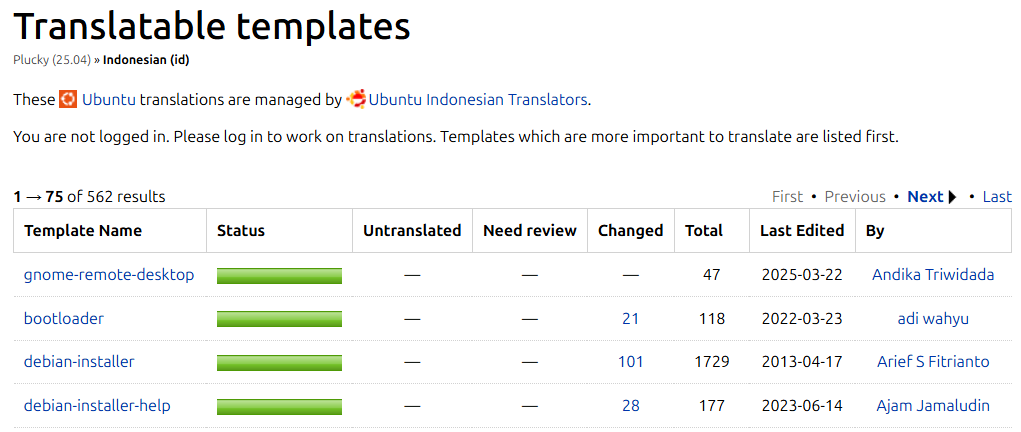Click the Ubuntu logo icon
Image resolution: width=1021 pixels, height=432 pixels.
(68, 100)
